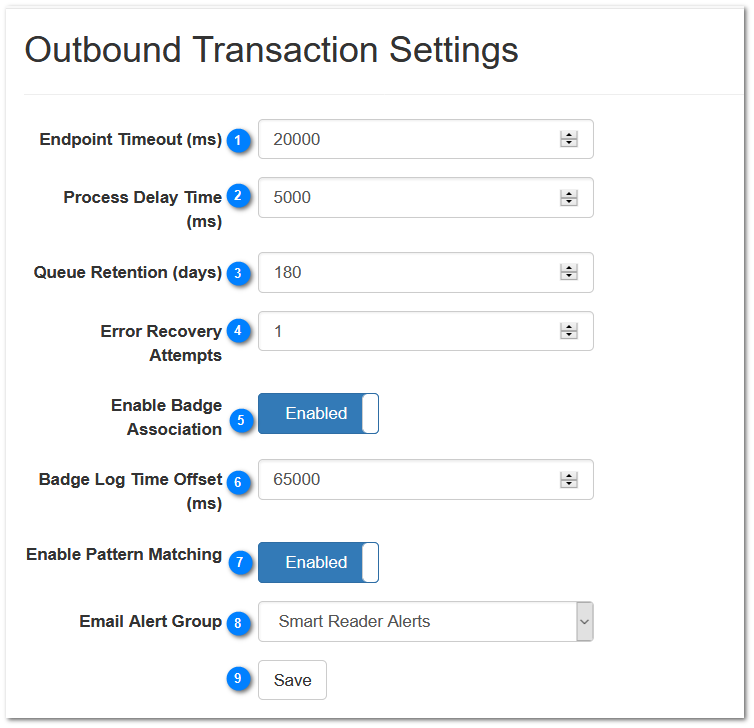Click the blue number 4 callout badge
Screen dimensions: 754x728
pos(238,329)
